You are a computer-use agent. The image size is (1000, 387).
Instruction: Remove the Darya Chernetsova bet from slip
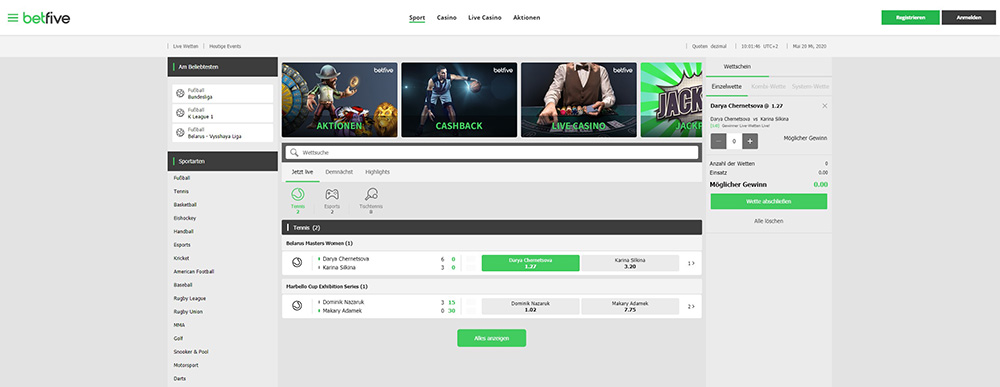pos(825,106)
